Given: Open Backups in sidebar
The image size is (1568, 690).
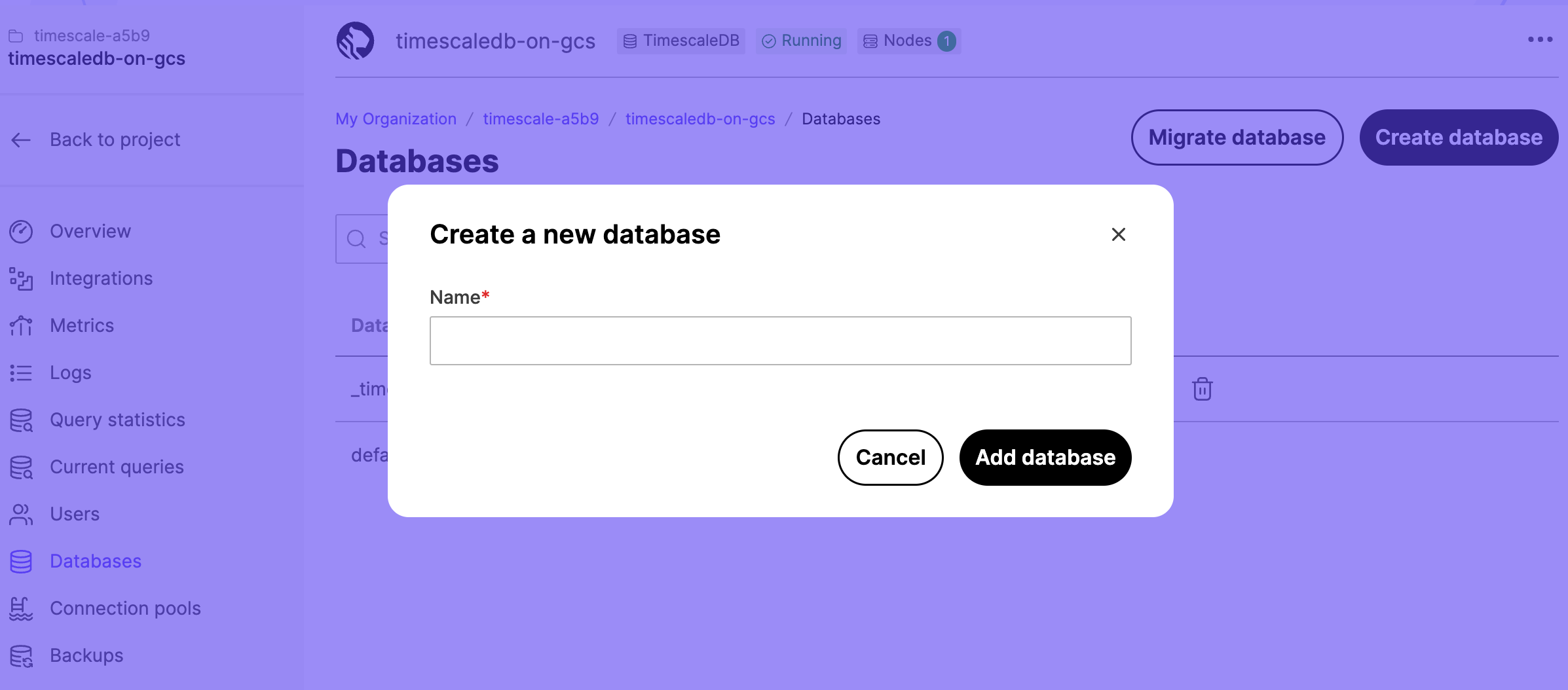Looking at the screenshot, I should point(86,655).
